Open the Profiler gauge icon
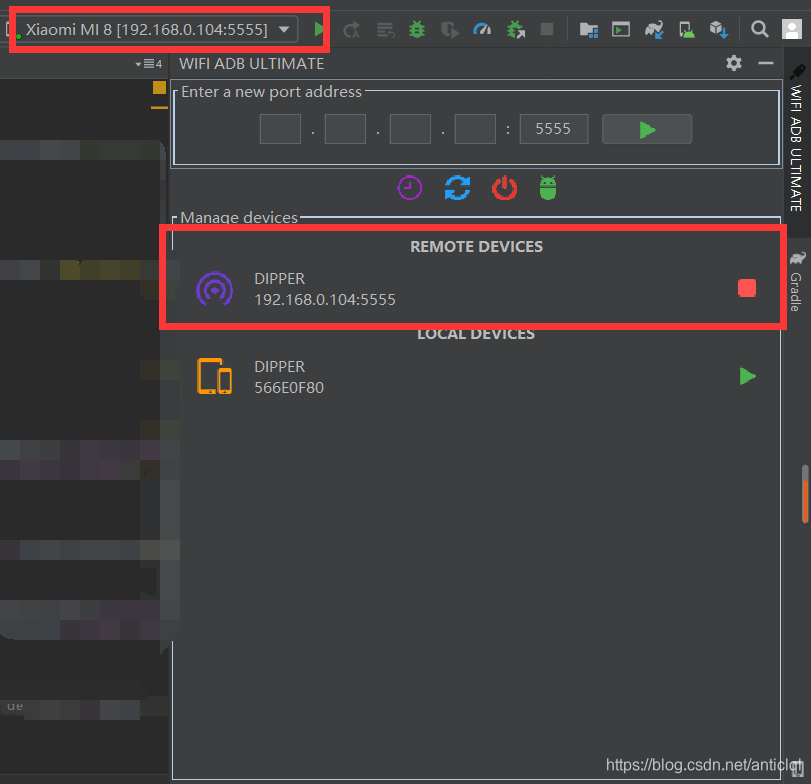The image size is (811, 784). click(x=482, y=29)
